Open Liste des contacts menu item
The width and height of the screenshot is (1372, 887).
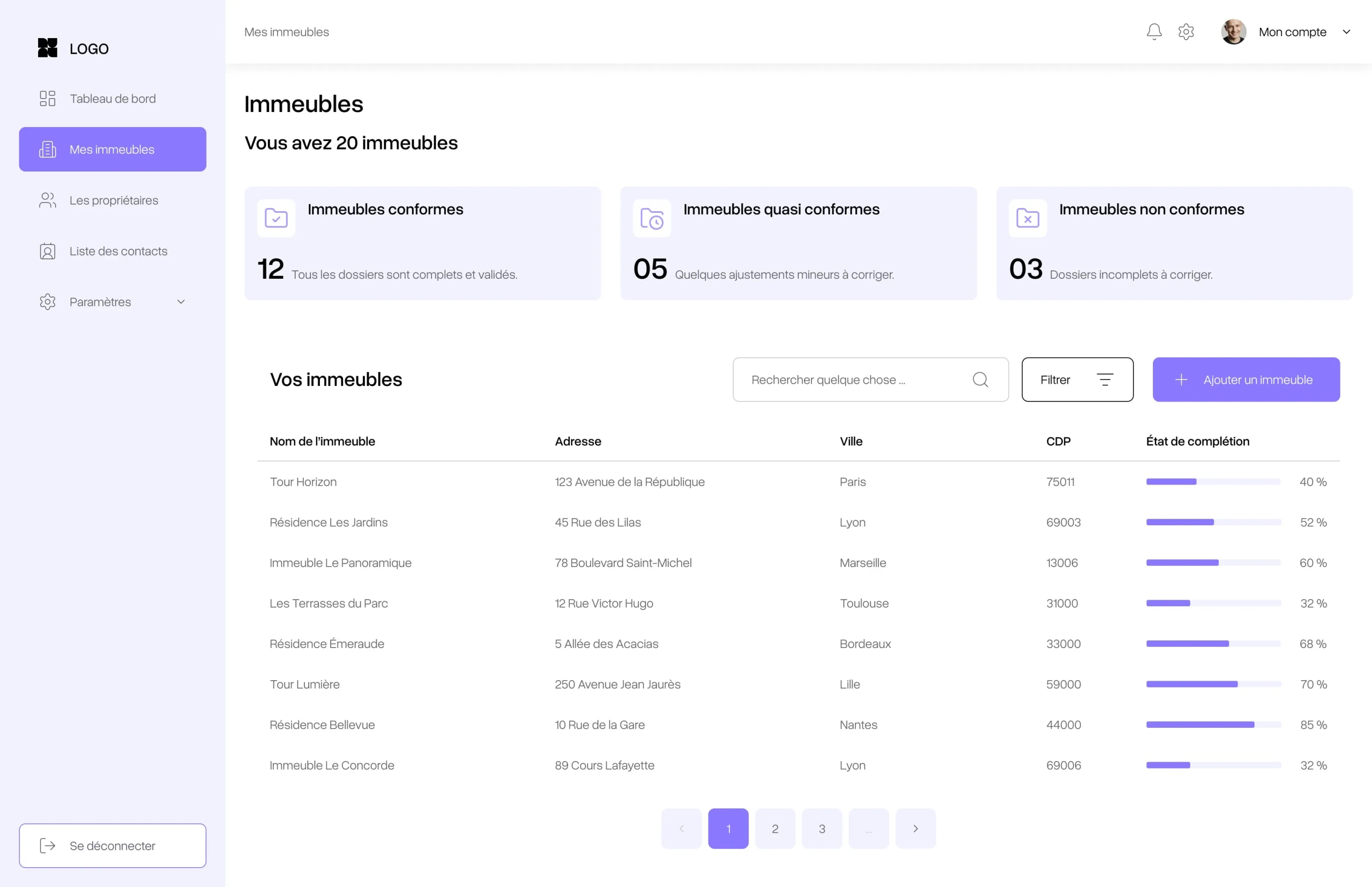(113, 251)
